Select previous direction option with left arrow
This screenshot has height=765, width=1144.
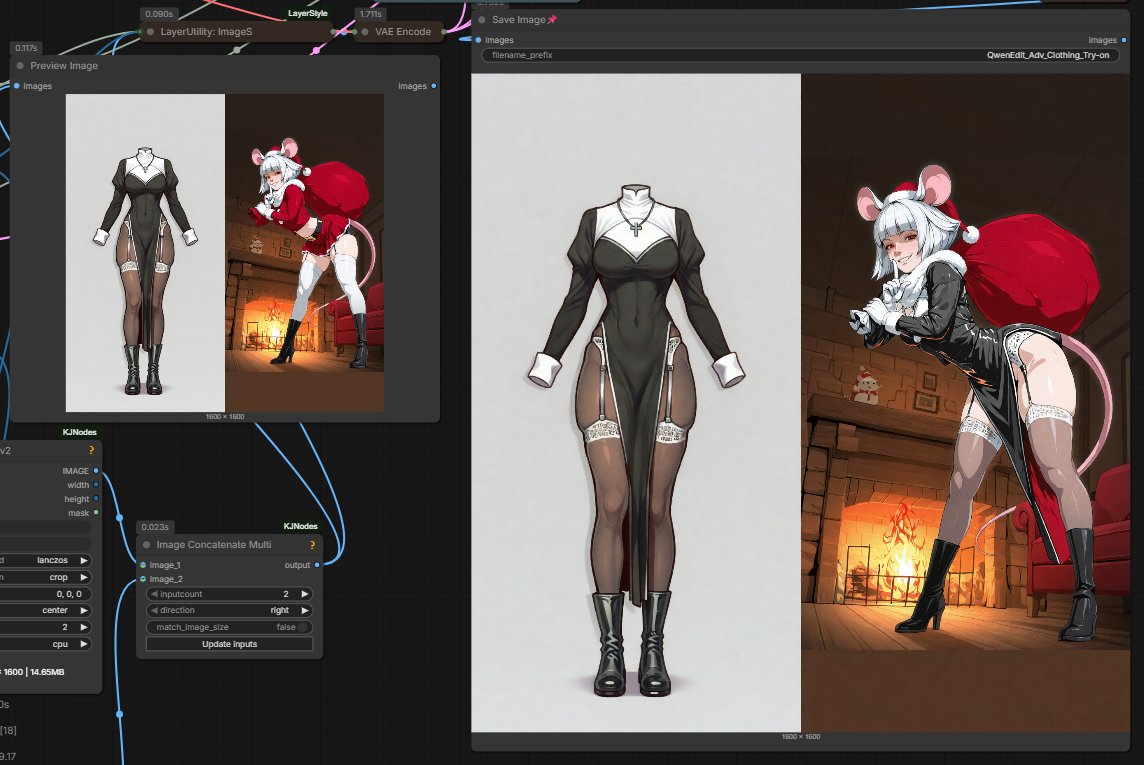[154, 610]
